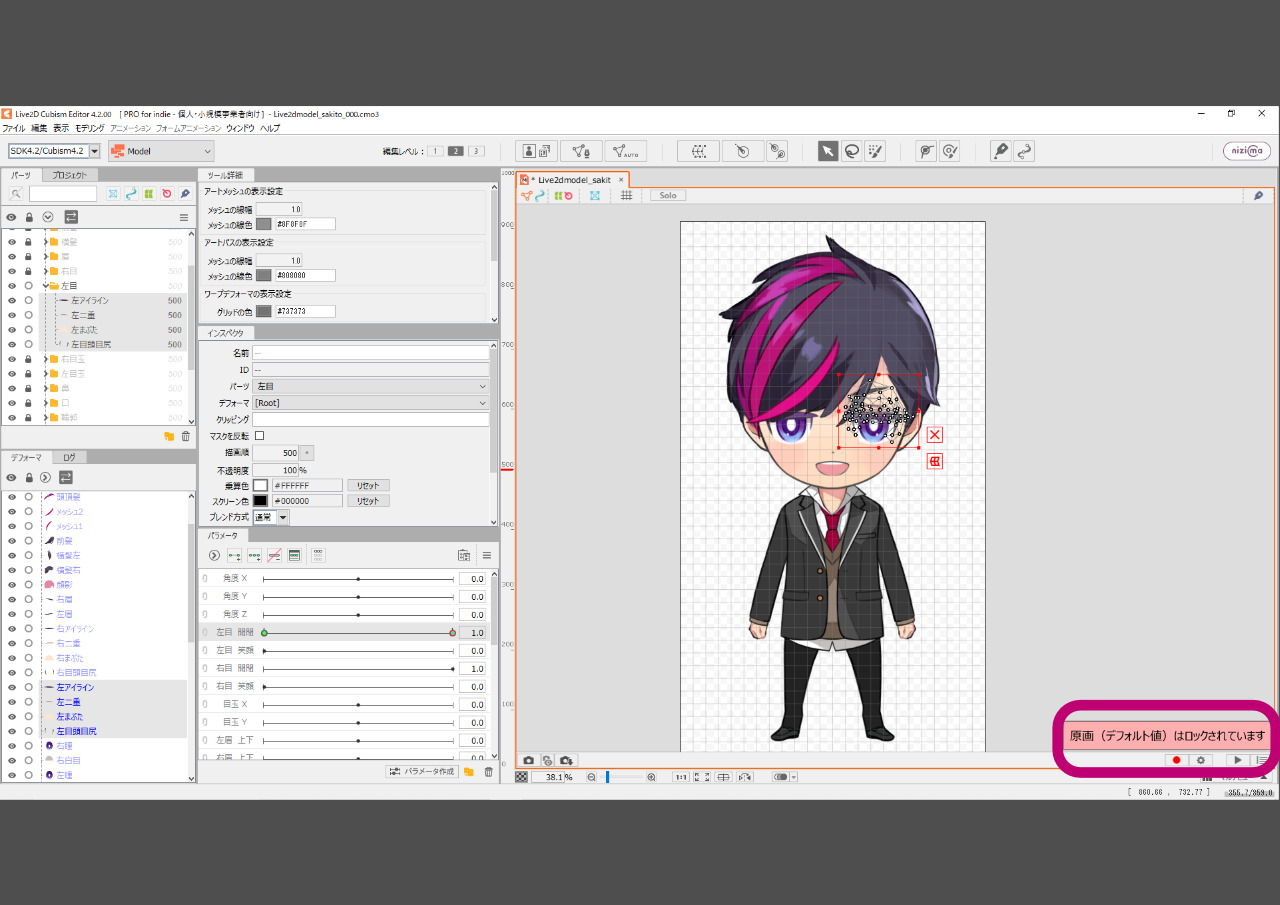Open the ファイル menu

14,128
